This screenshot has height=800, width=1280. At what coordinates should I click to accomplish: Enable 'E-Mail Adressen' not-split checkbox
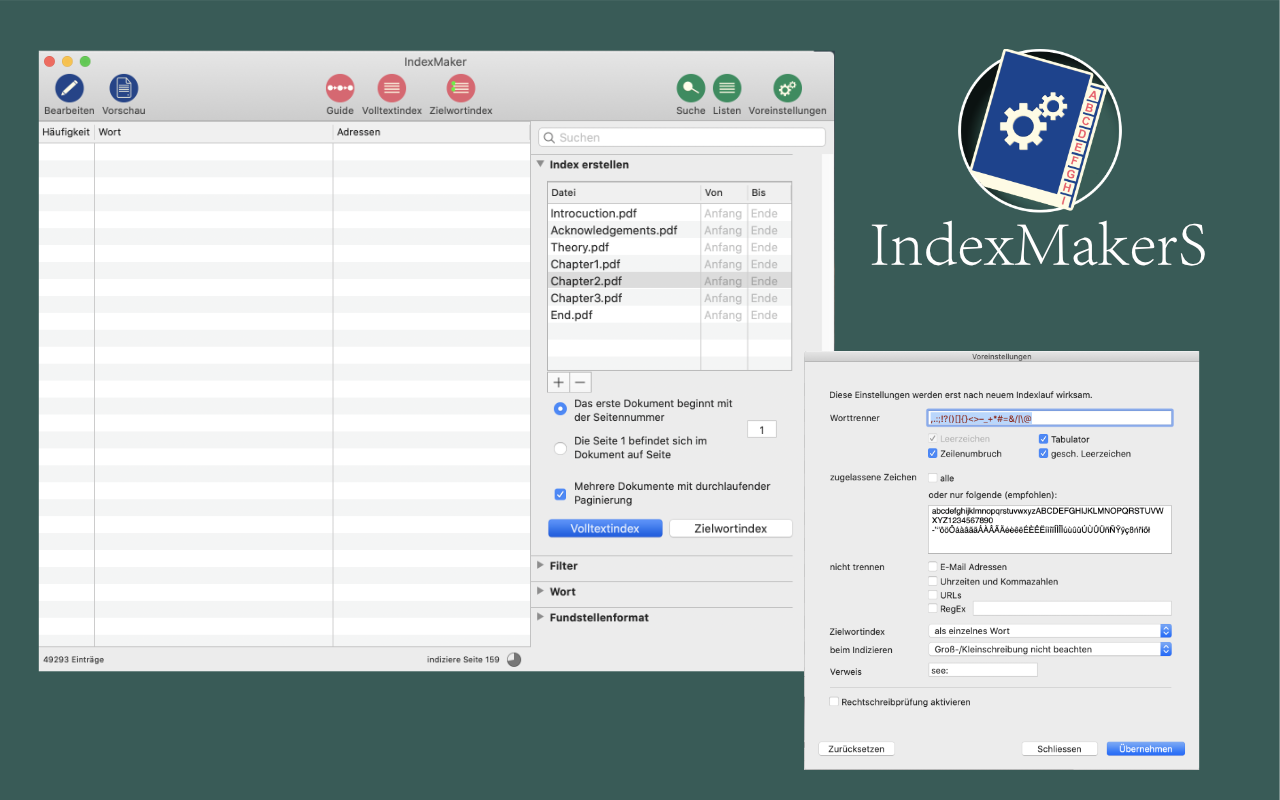click(x=933, y=567)
